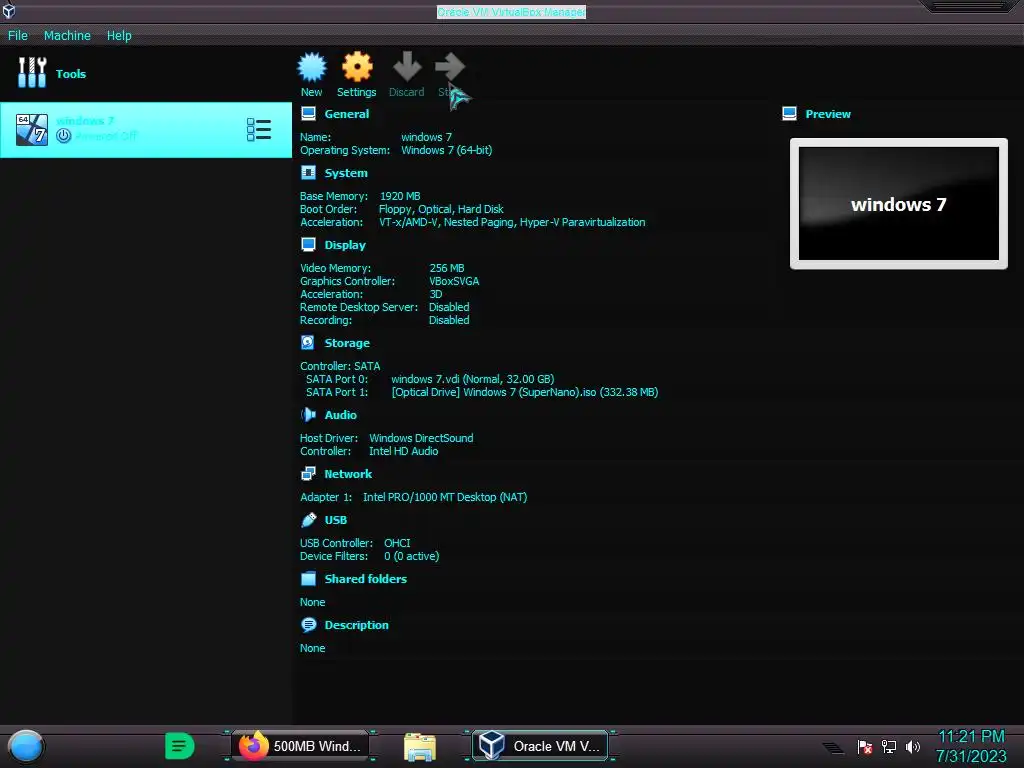Screen dimensions: 1024x768
Task: Open the windows 7 VM list menu icon
Action: [x=259, y=129]
